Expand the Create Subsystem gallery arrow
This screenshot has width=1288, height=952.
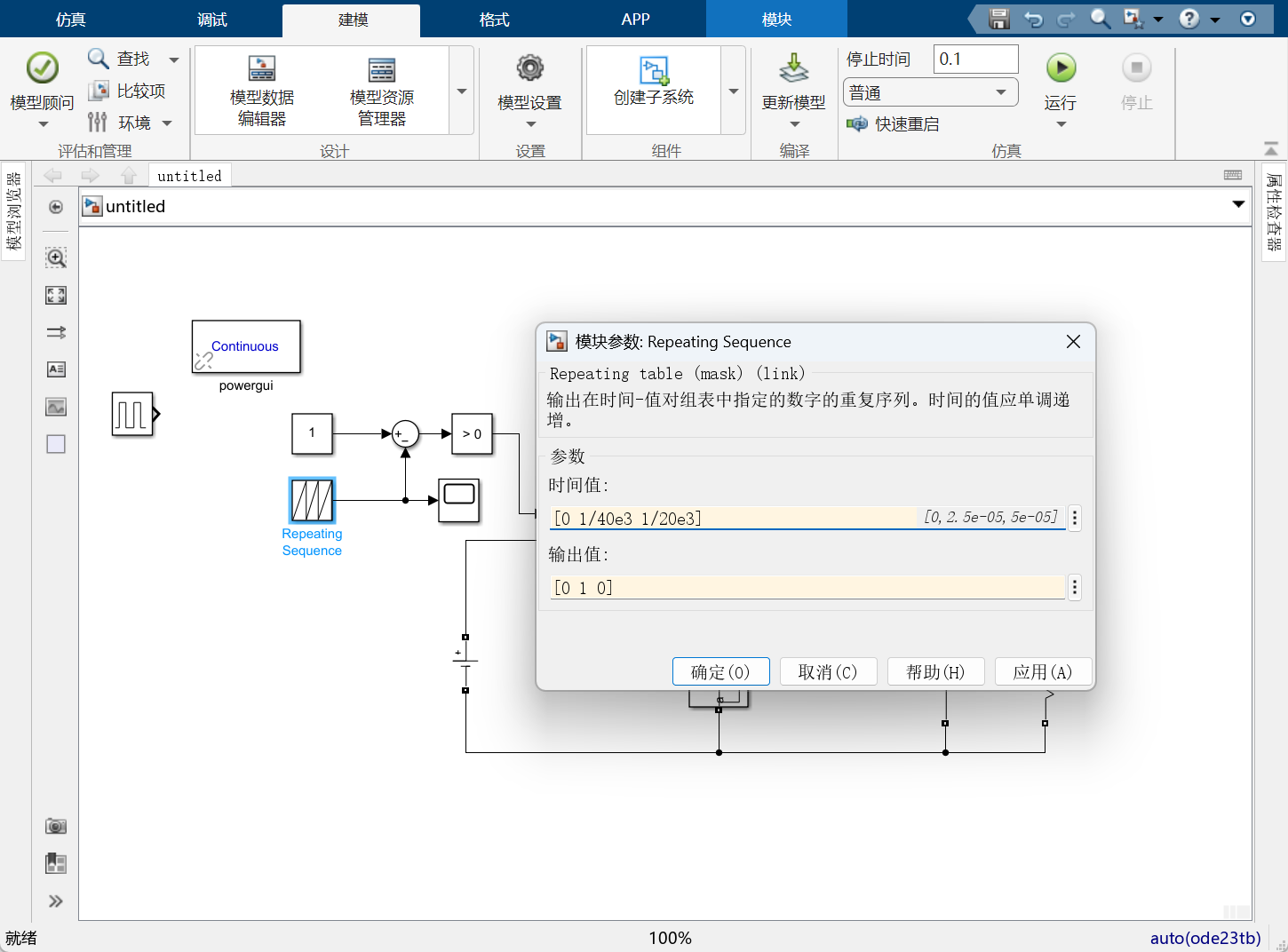tap(734, 91)
